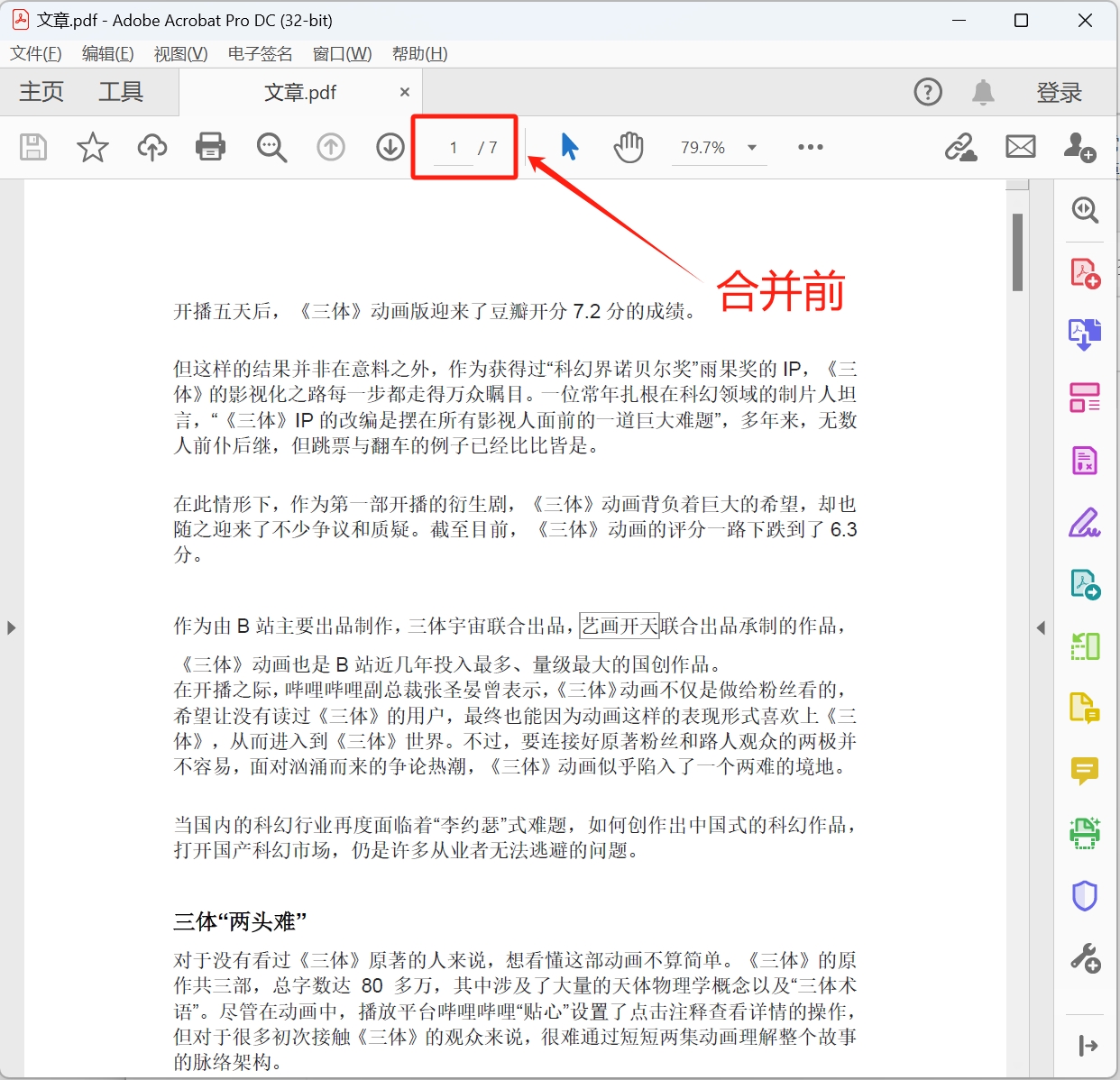
Task: Activate the selection arrow tool
Action: pyautogui.click(x=569, y=147)
